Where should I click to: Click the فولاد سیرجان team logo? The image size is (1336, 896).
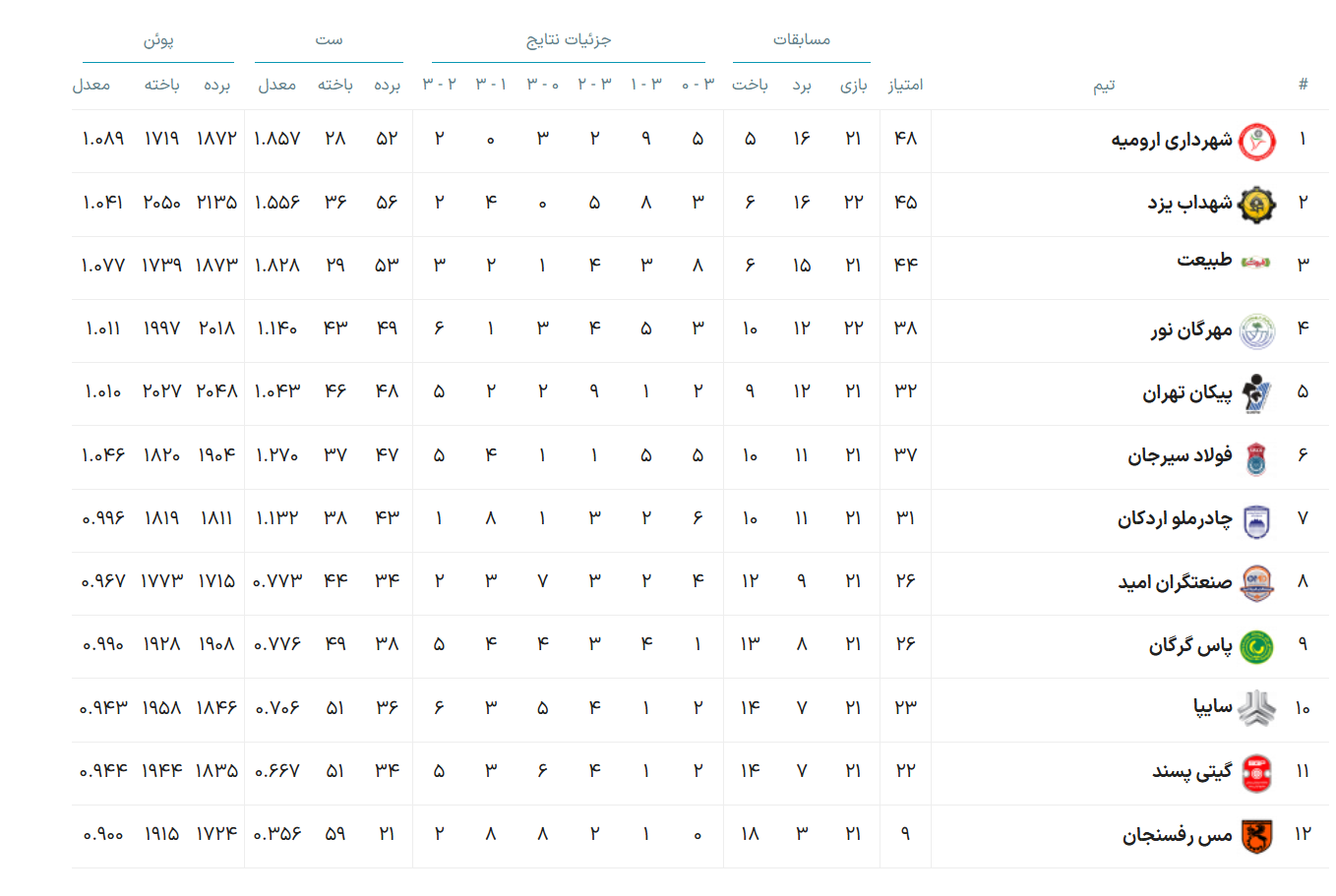pyautogui.click(x=1256, y=458)
